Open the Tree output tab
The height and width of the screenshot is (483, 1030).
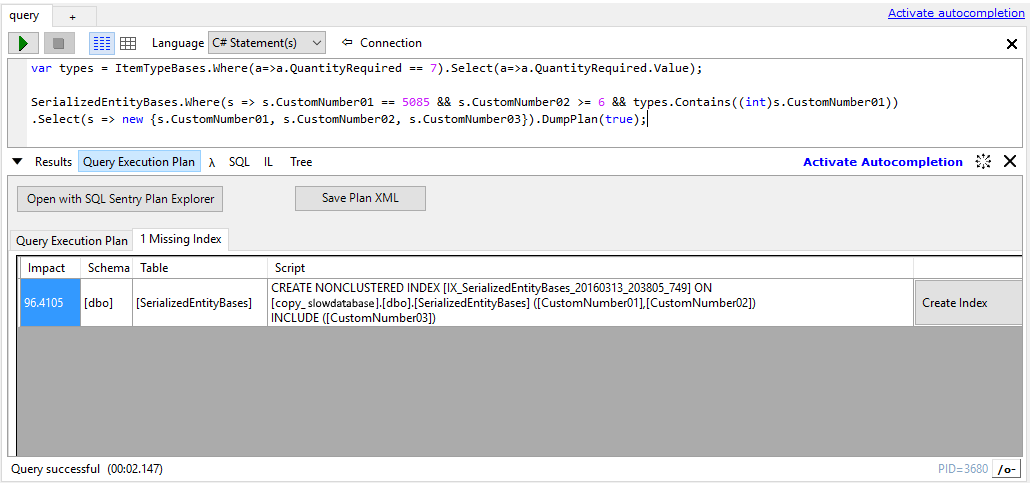click(x=302, y=162)
